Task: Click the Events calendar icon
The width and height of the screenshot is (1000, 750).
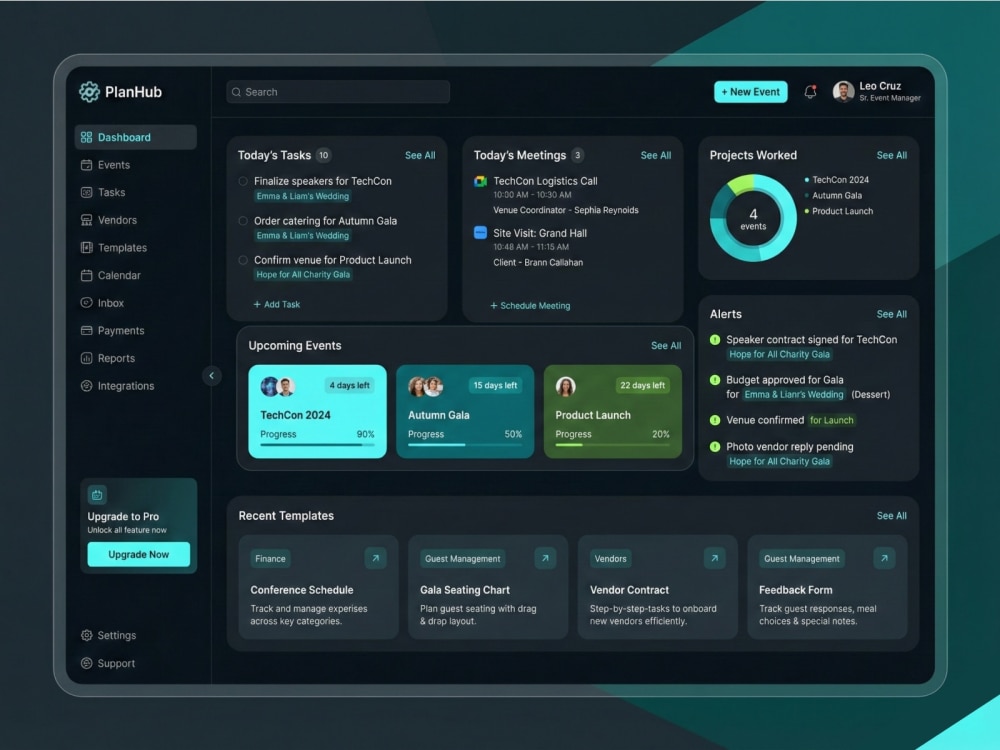Action: 86,165
